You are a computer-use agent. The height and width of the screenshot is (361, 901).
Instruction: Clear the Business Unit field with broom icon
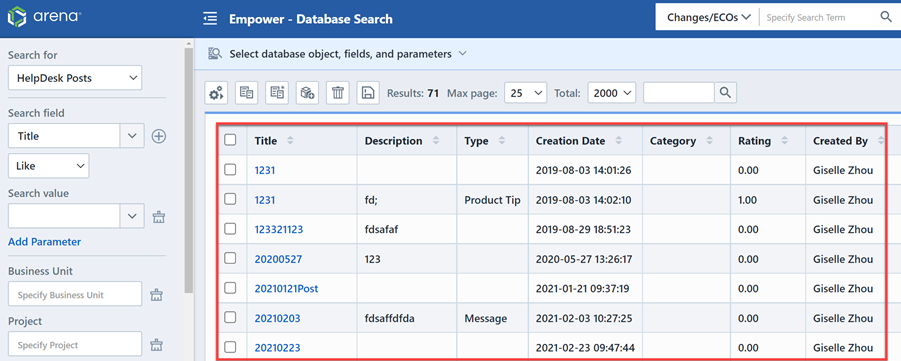pos(156,295)
